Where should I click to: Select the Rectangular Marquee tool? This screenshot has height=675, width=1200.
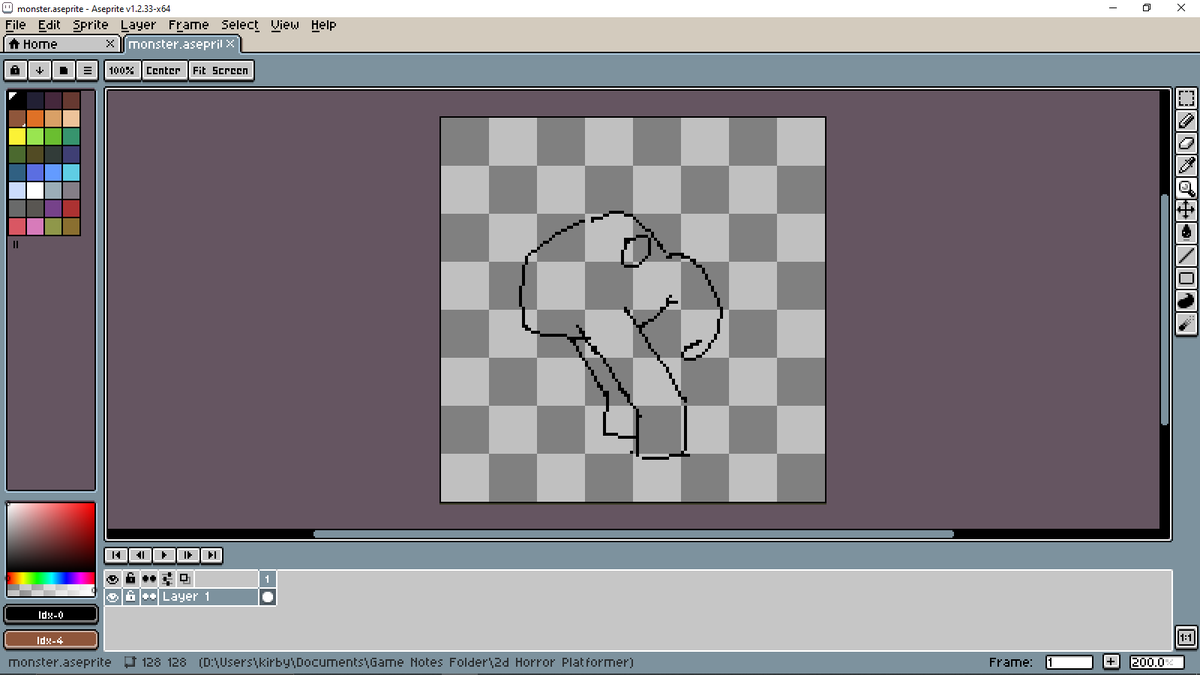(x=1186, y=99)
